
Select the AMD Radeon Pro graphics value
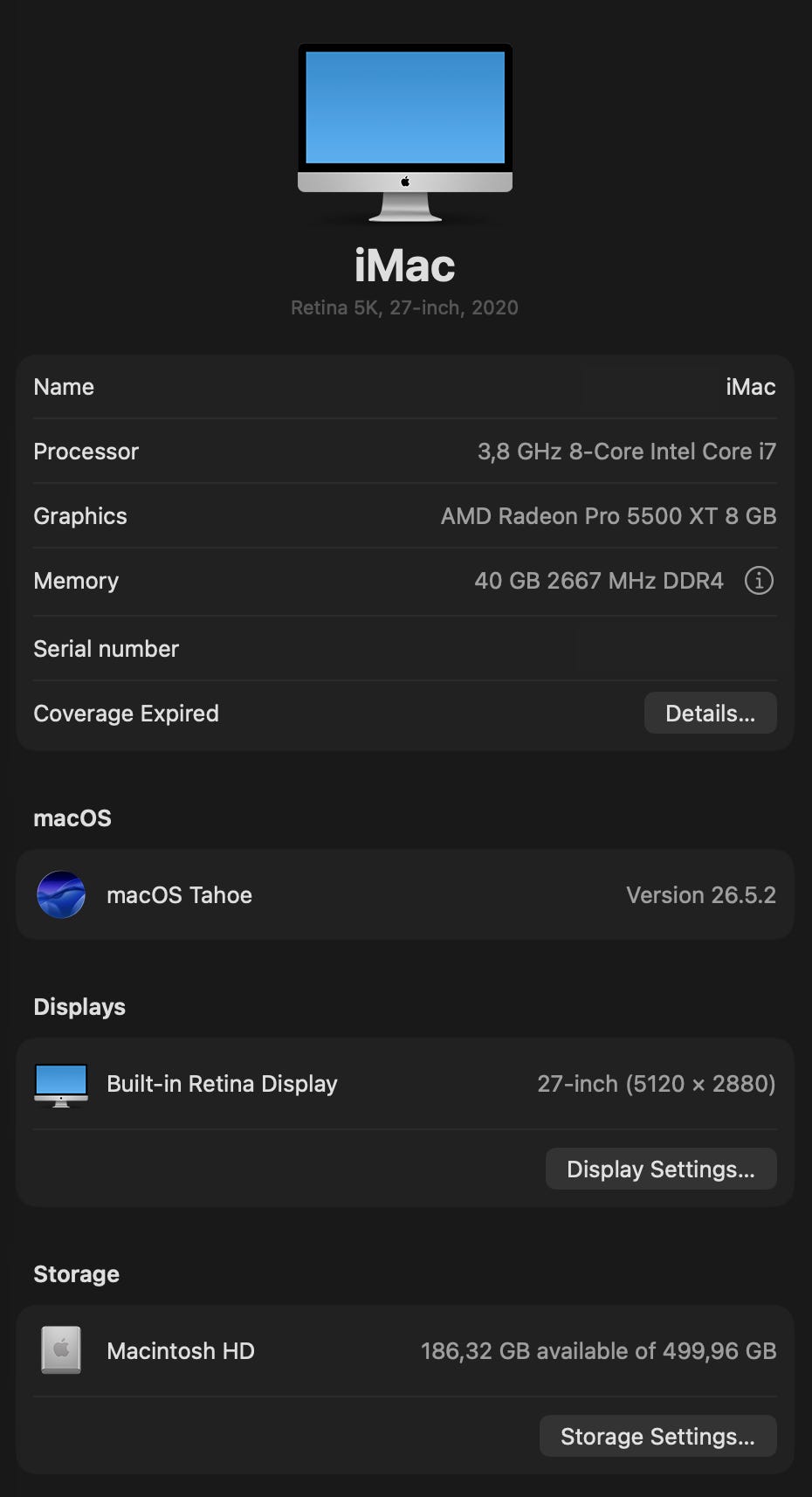click(609, 516)
